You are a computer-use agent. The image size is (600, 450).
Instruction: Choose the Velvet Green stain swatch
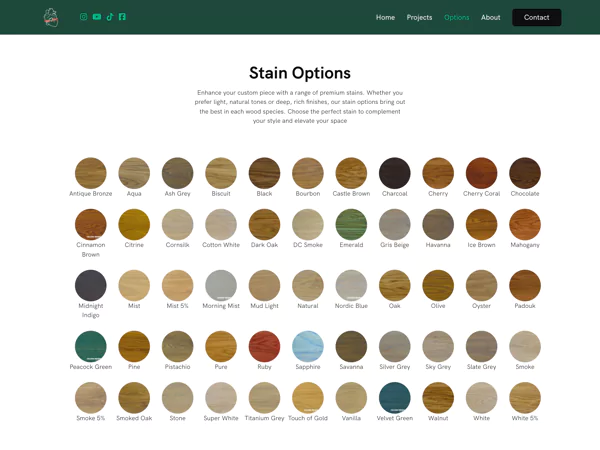pyautogui.click(x=395, y=398)
